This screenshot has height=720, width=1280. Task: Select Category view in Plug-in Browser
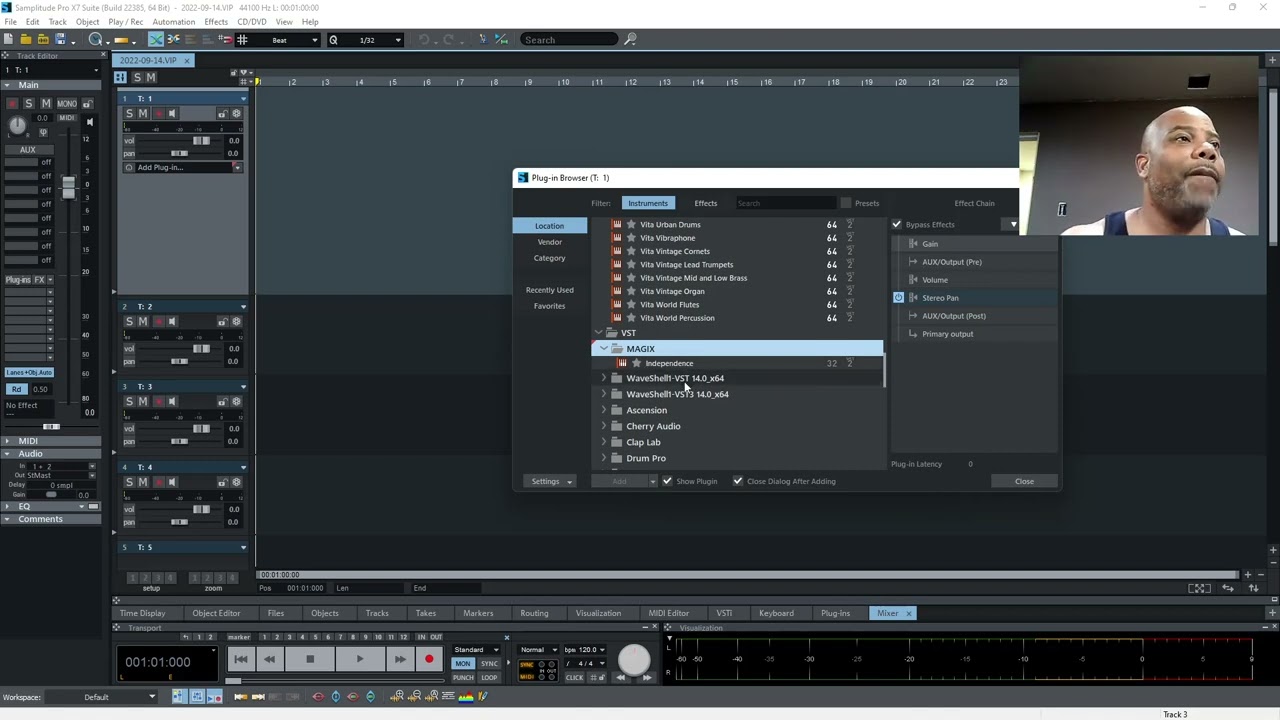(x=549, y=258)
